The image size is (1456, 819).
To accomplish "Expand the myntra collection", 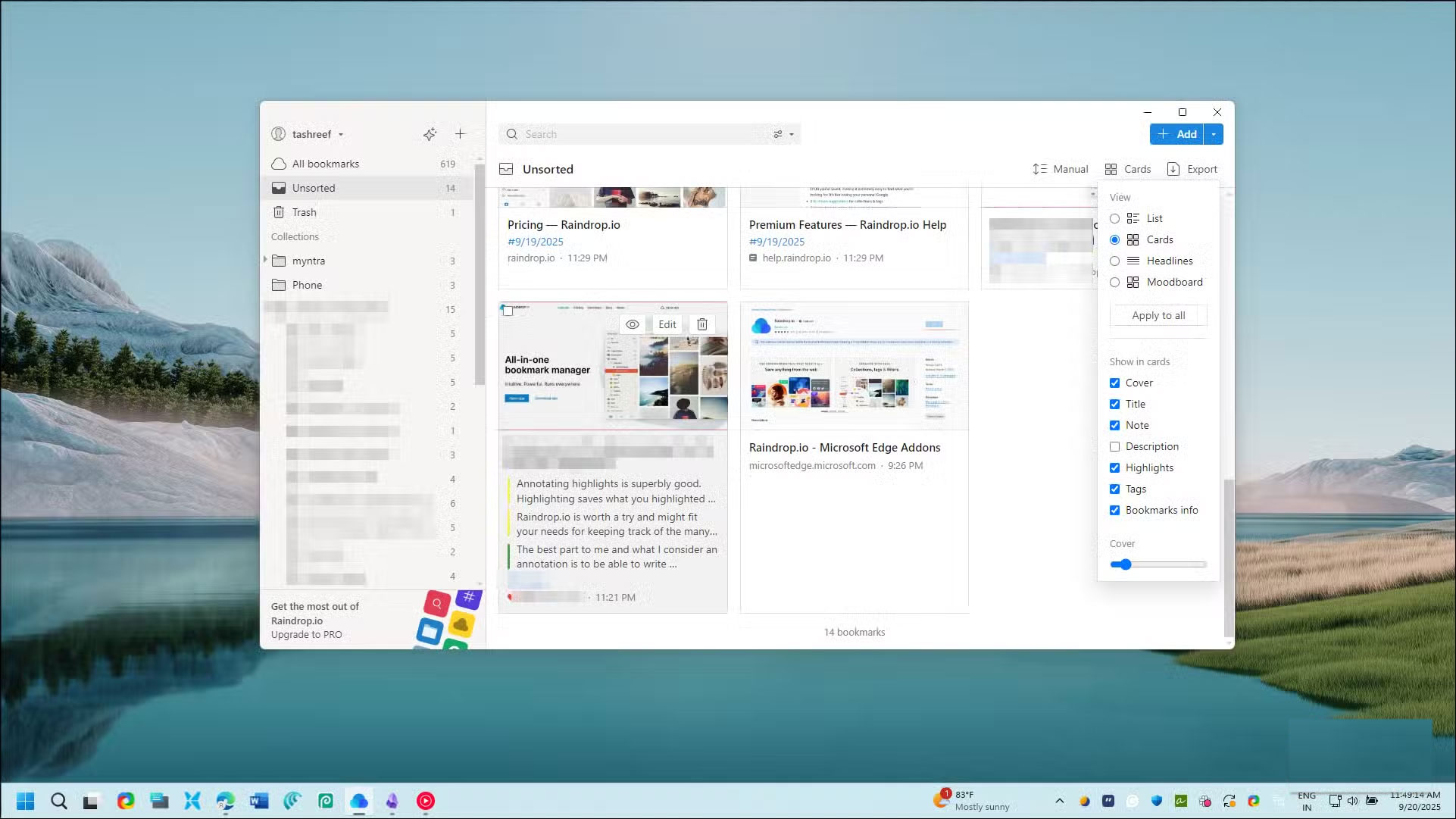I will click(x=267, y=261).
